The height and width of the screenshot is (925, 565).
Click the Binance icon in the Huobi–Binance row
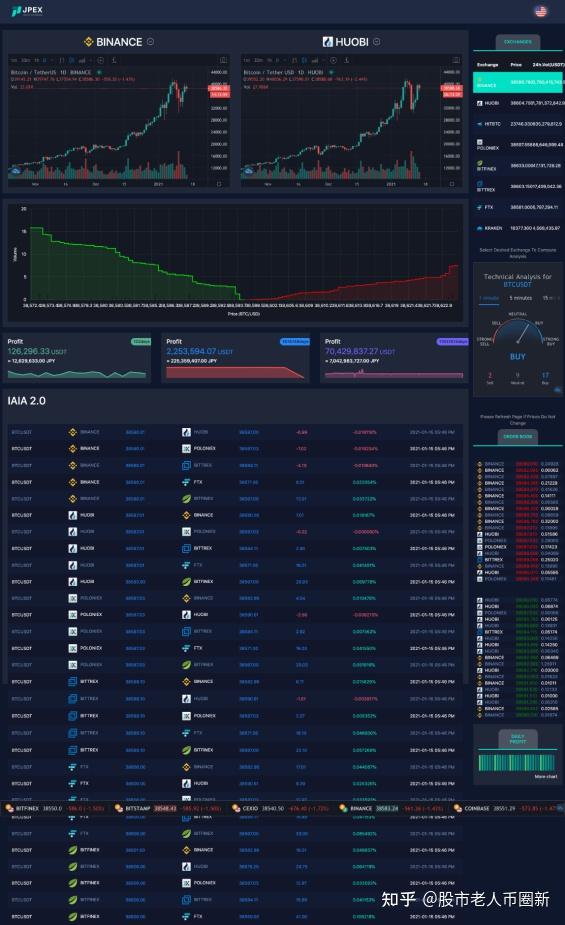coord(186,515)
